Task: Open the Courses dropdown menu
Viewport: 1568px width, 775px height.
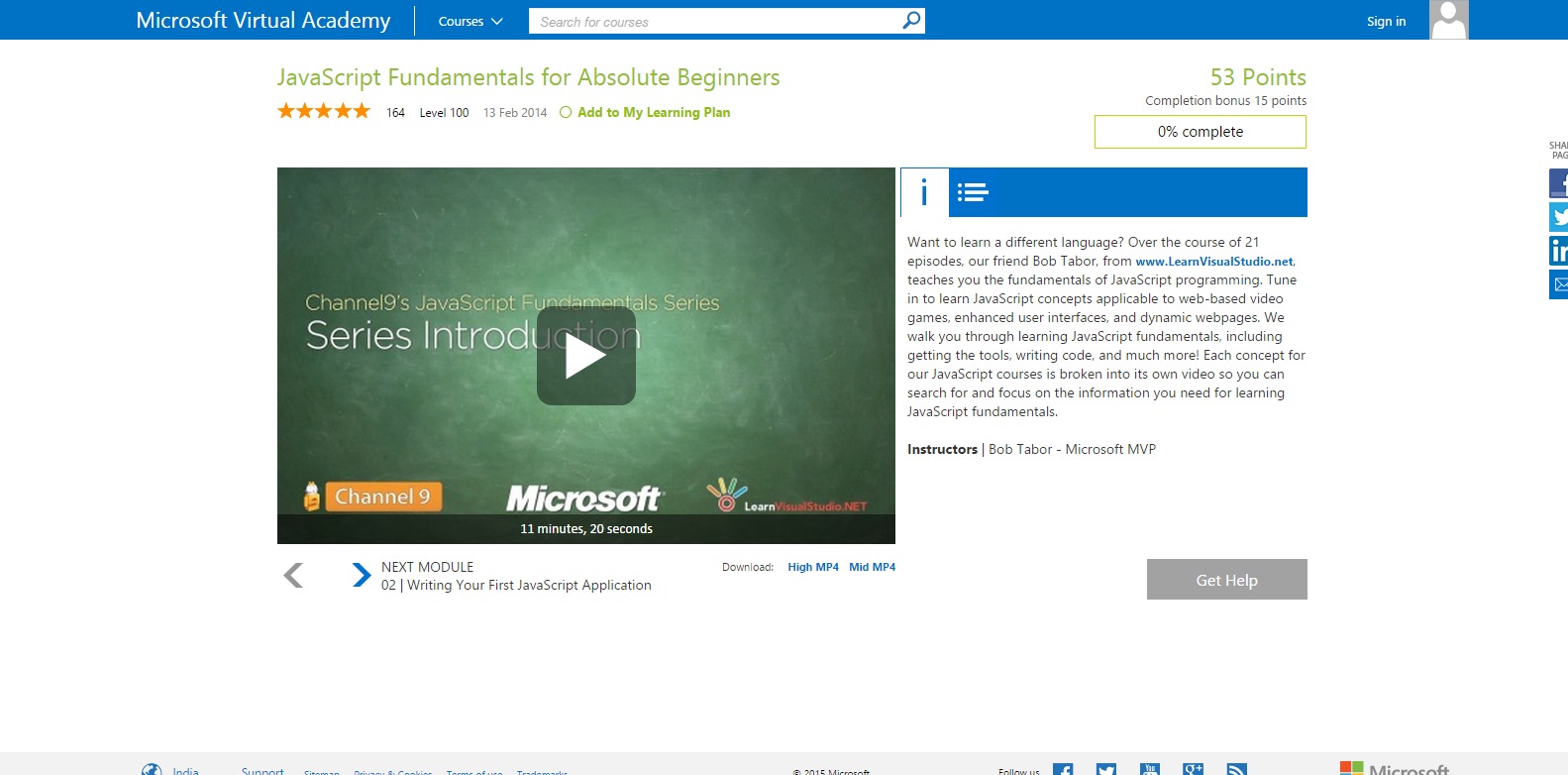Action: tap(470, 21)
